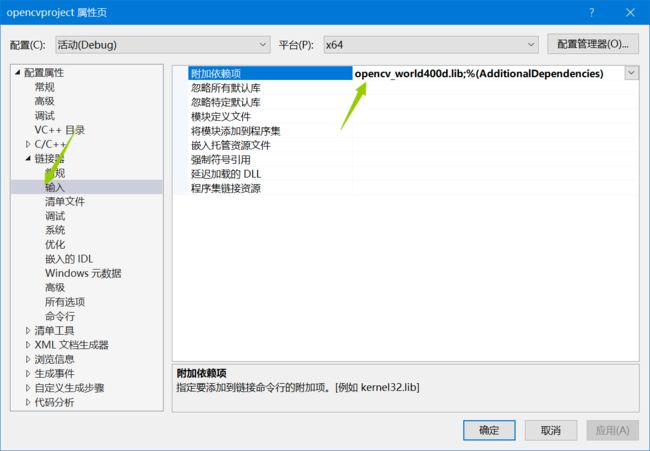Select 清单文件 under 链接器
This screenshot has width=650, height=451.
coord(65,202)
